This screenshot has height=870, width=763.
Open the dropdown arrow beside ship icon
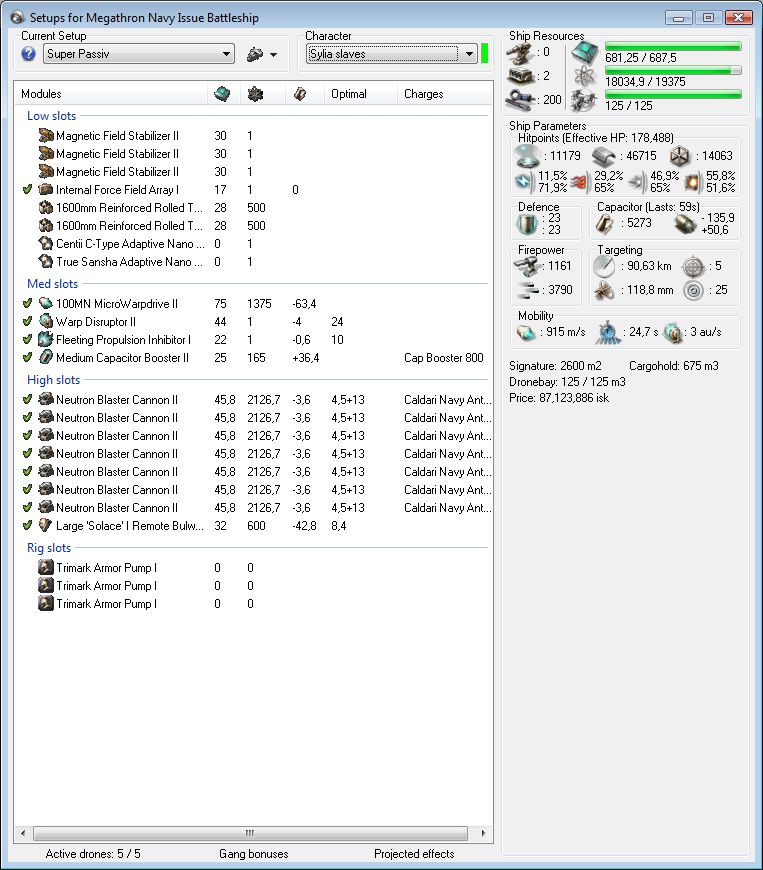273,55
